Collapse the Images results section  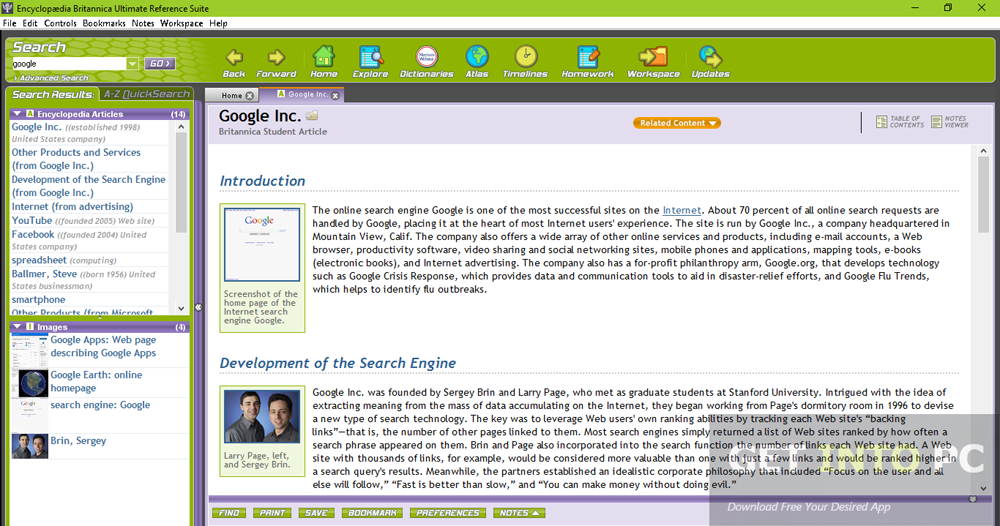click(17, 327)
